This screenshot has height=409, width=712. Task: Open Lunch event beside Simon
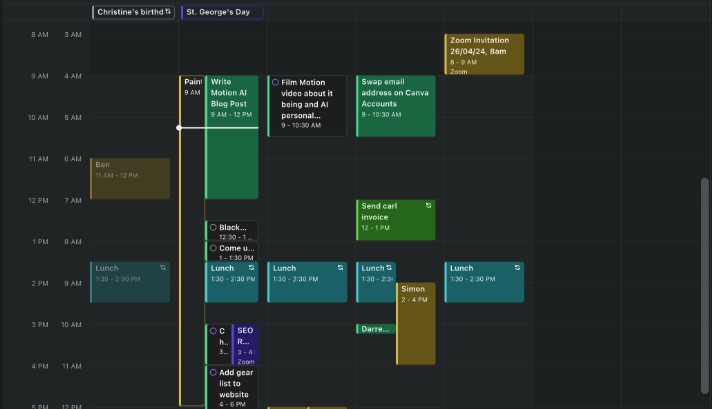point(376,282)
